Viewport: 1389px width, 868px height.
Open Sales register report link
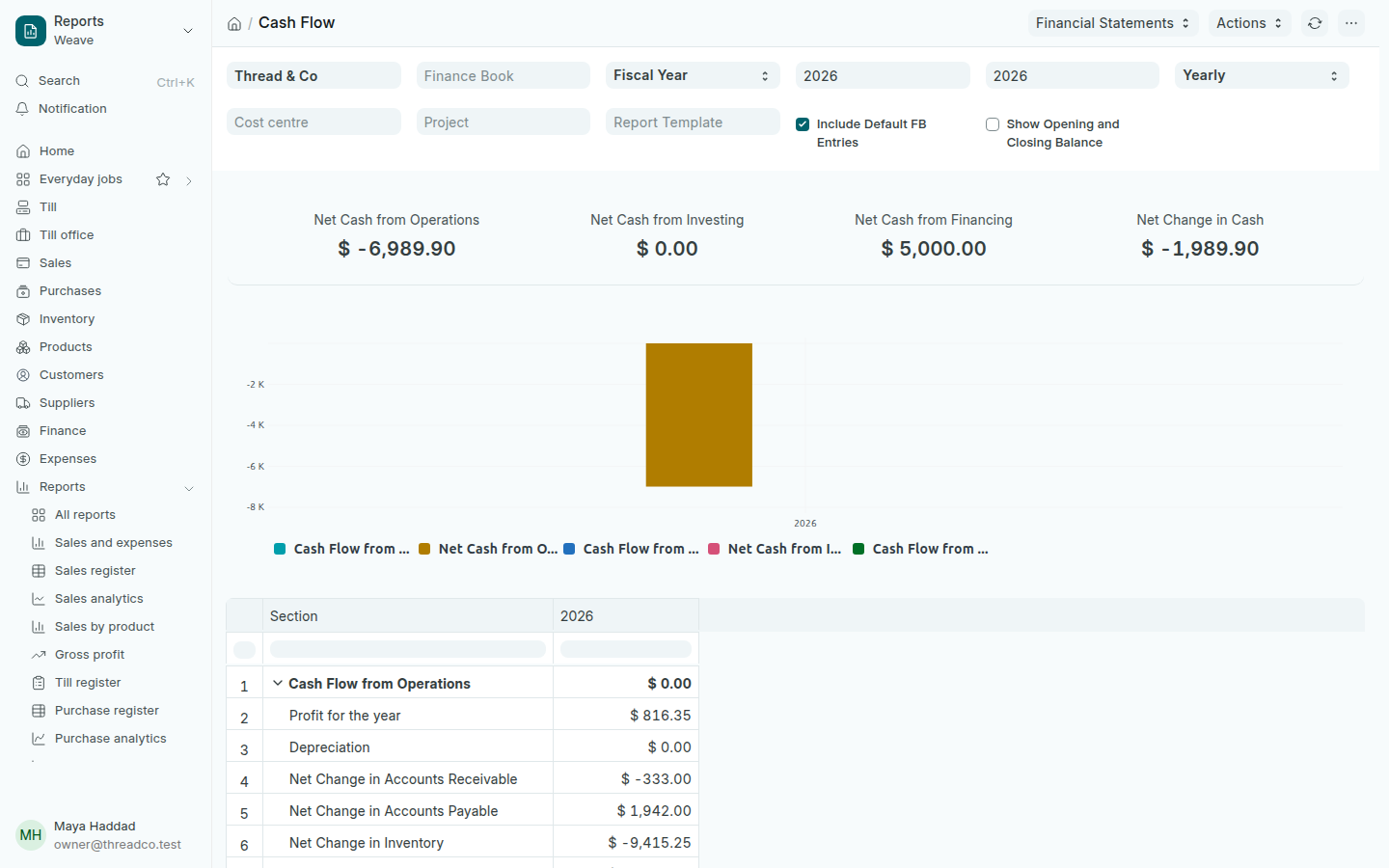pyautogui.click(x=113, y=571)
